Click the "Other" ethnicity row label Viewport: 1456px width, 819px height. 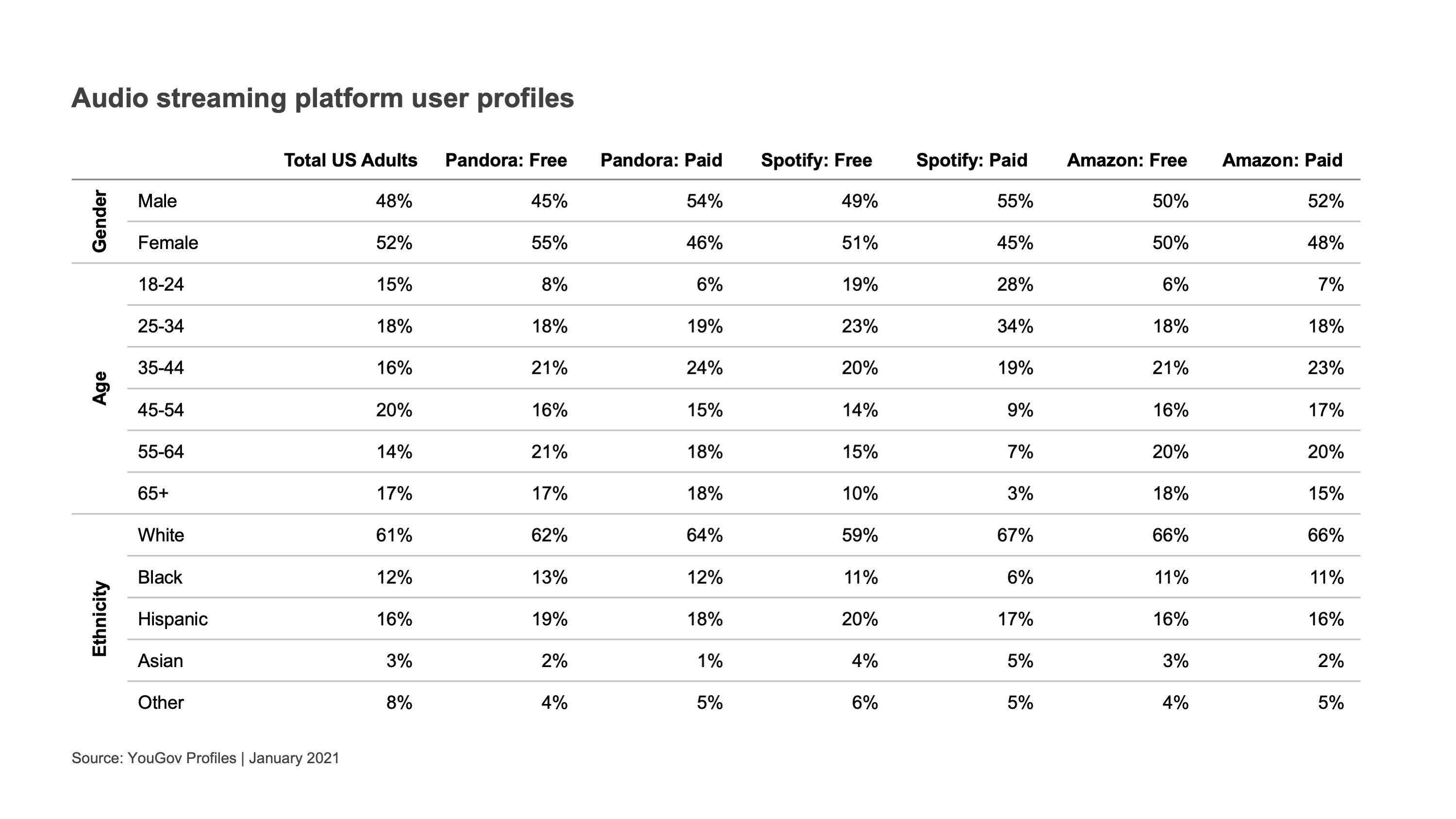[161, 702]
